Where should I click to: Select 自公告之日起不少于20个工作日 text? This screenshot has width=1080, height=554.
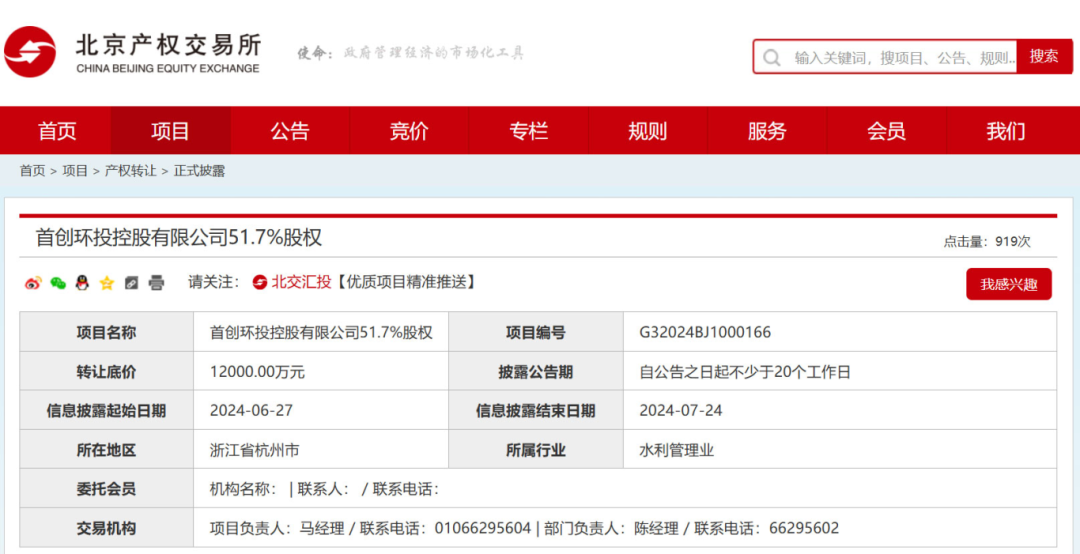(745, 373)
